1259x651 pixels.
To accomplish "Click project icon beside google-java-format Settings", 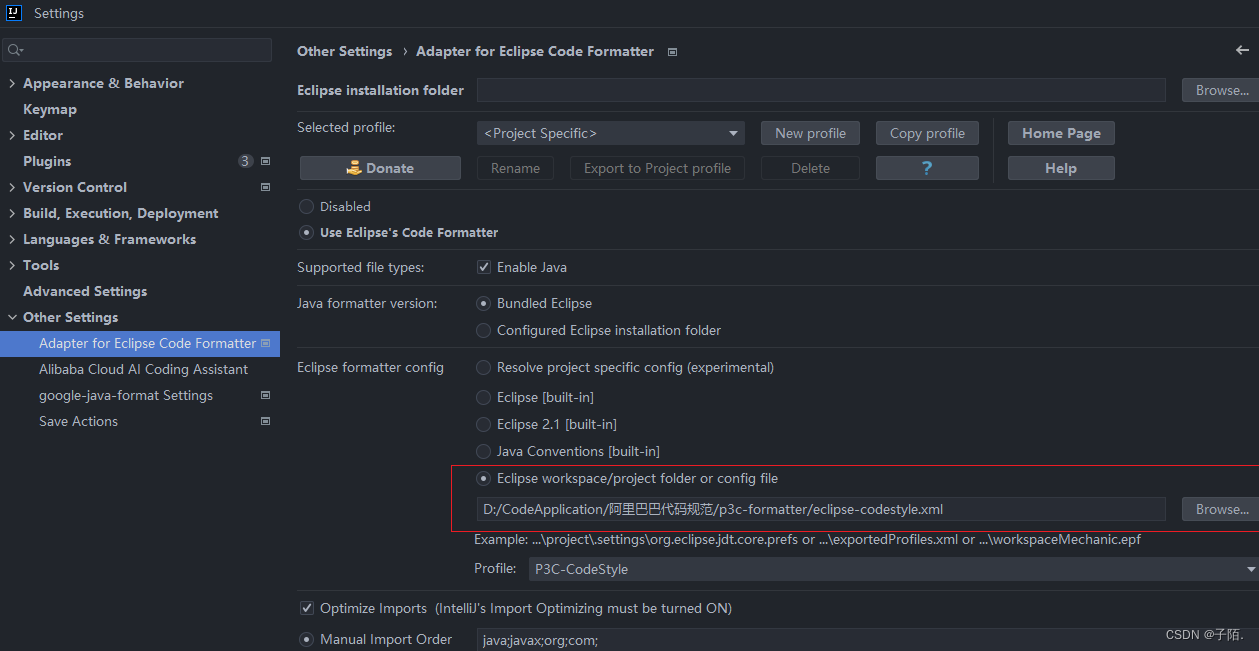I will point(265,395).
